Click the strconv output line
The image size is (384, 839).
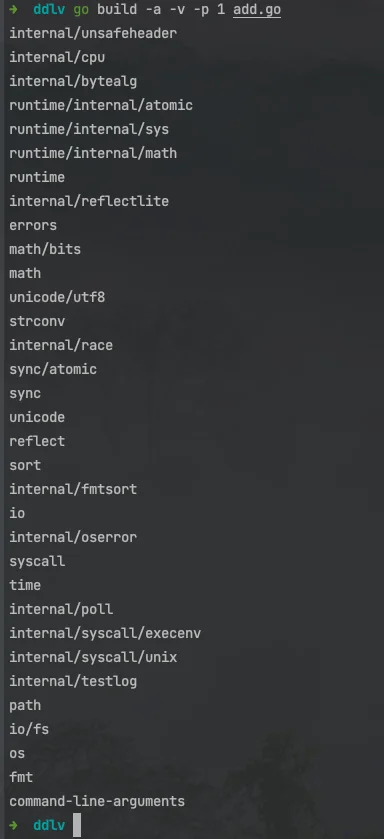tap(37, 321)
